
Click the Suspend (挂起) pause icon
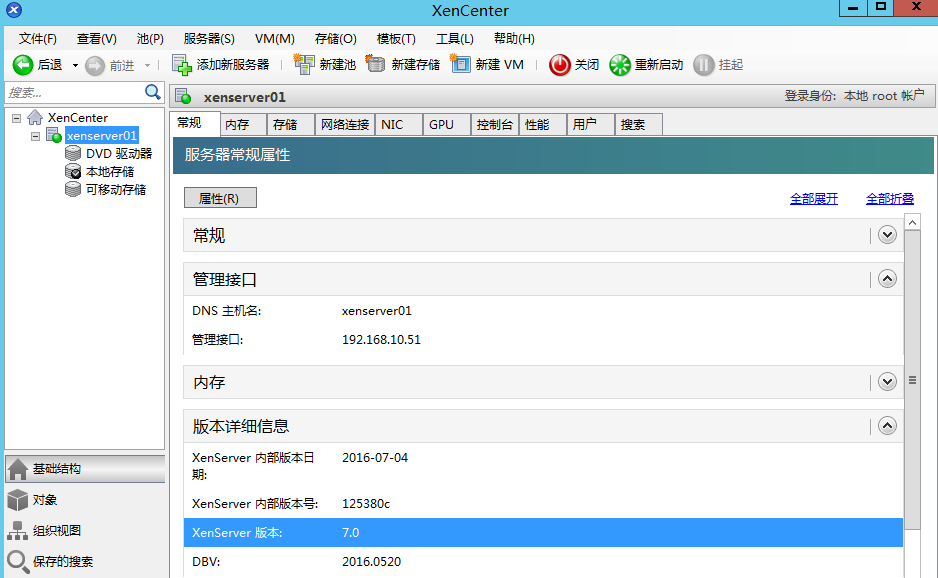coord(704,65)
